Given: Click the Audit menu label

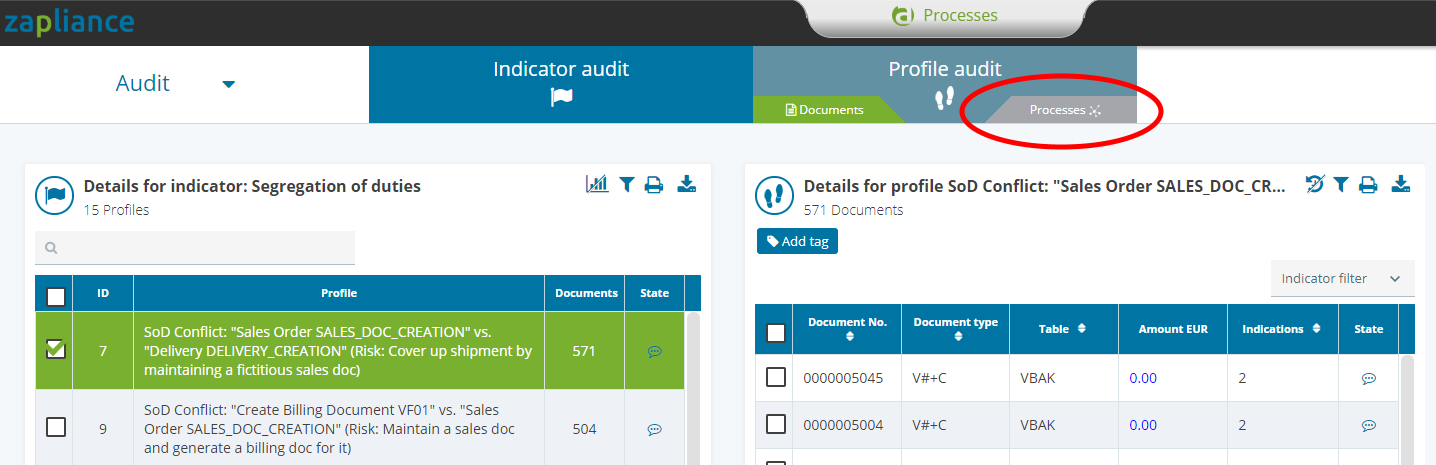Looking at the screenshot, I should pyautogui.click(x=143, y=83).
